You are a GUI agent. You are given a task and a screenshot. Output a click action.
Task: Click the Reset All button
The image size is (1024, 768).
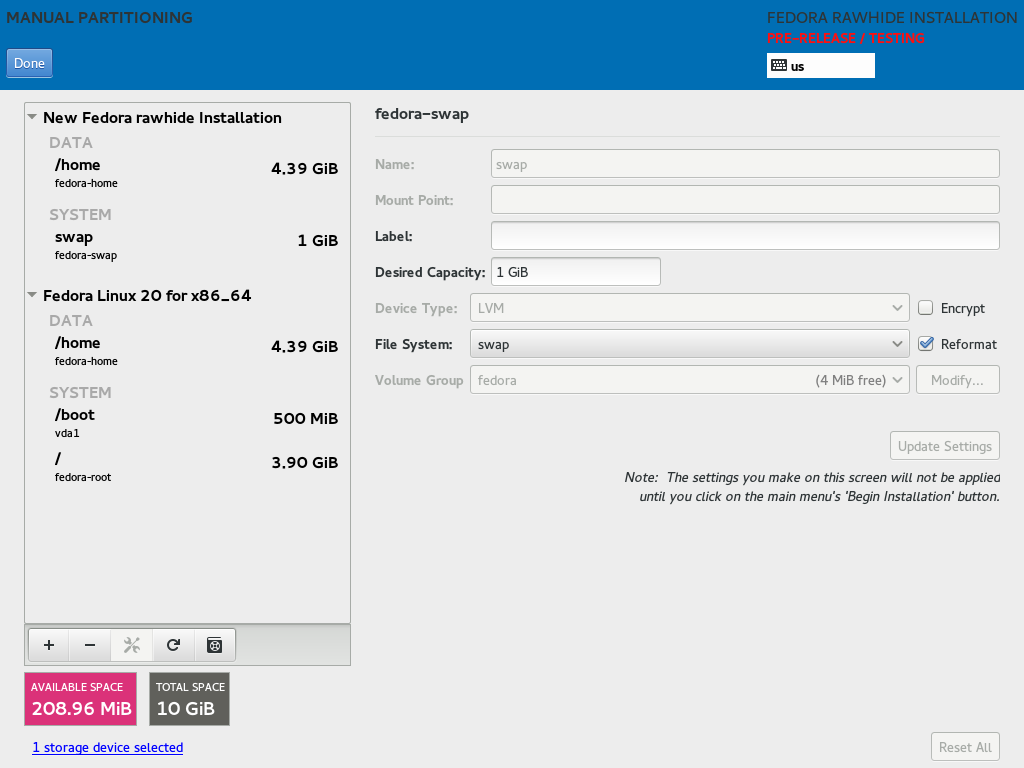tap(965, 746)
